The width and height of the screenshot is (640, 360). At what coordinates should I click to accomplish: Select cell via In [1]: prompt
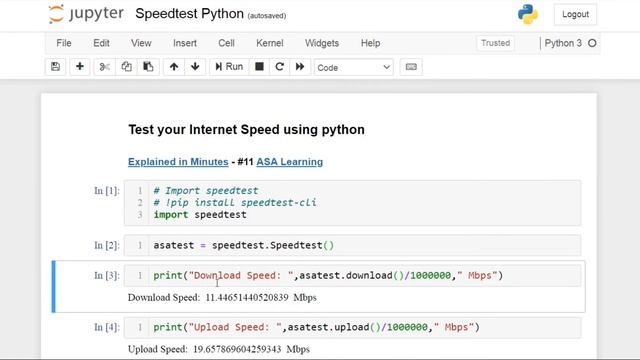pos(107,191)
